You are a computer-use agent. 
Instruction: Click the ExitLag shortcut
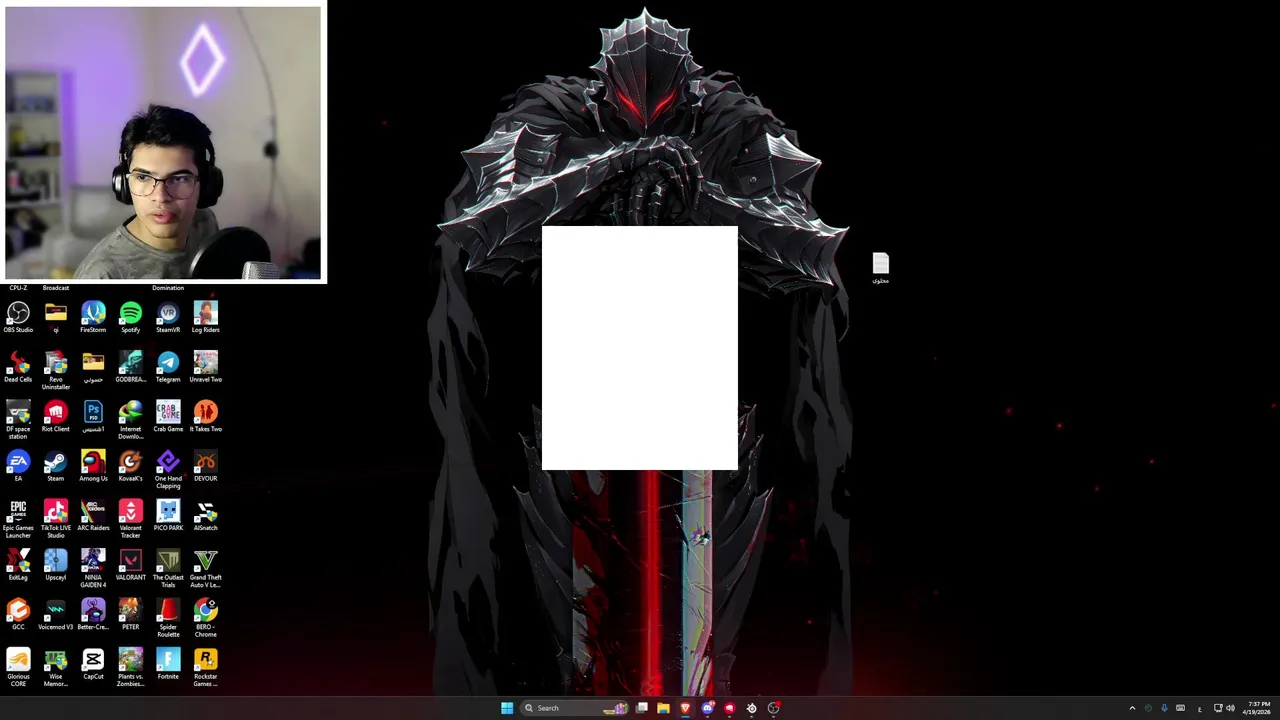[18, 565]
